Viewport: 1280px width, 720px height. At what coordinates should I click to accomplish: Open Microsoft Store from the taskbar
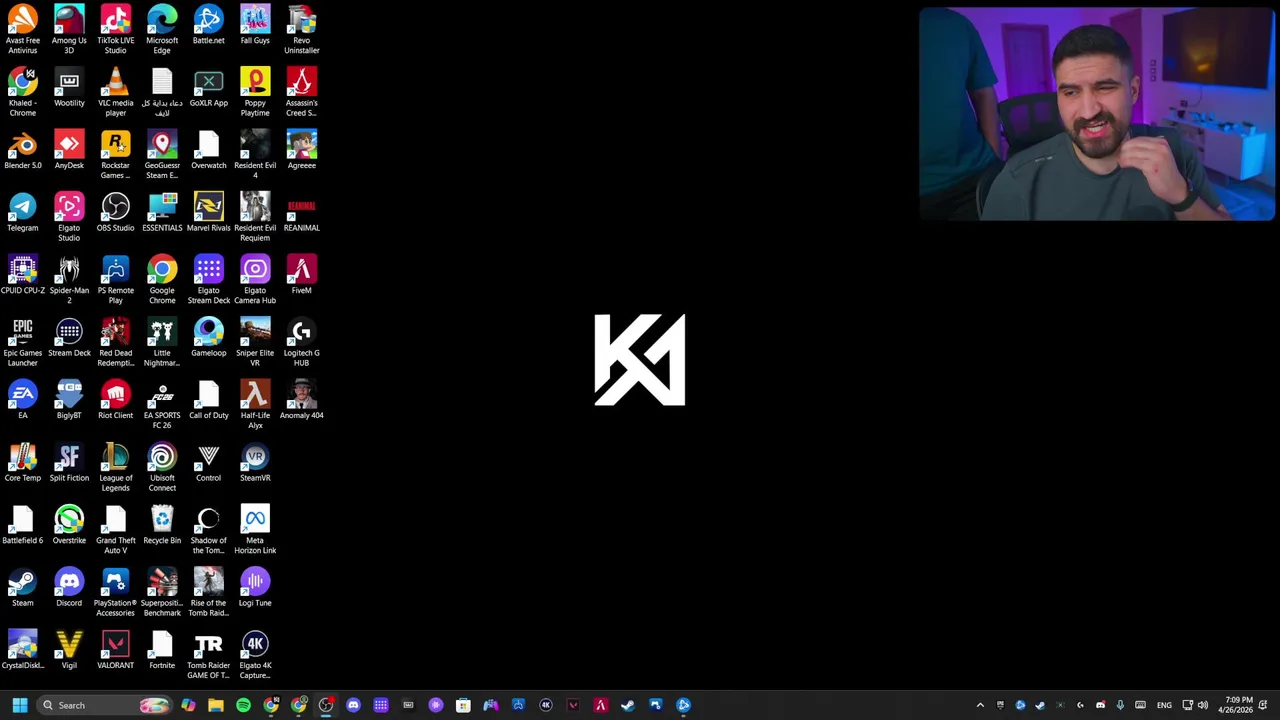[x=463, y=705]
